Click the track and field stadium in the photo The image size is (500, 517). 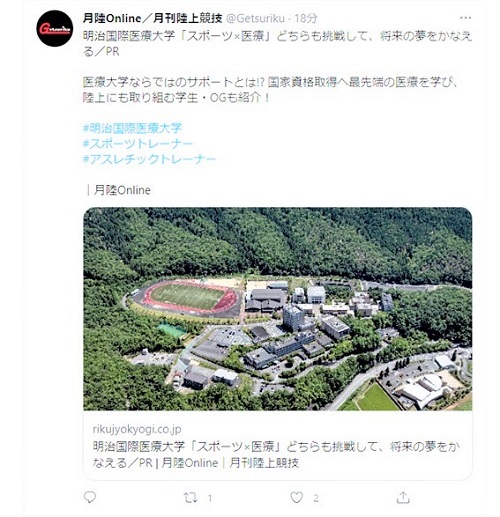pyautogui.click(x=187, y=298)
